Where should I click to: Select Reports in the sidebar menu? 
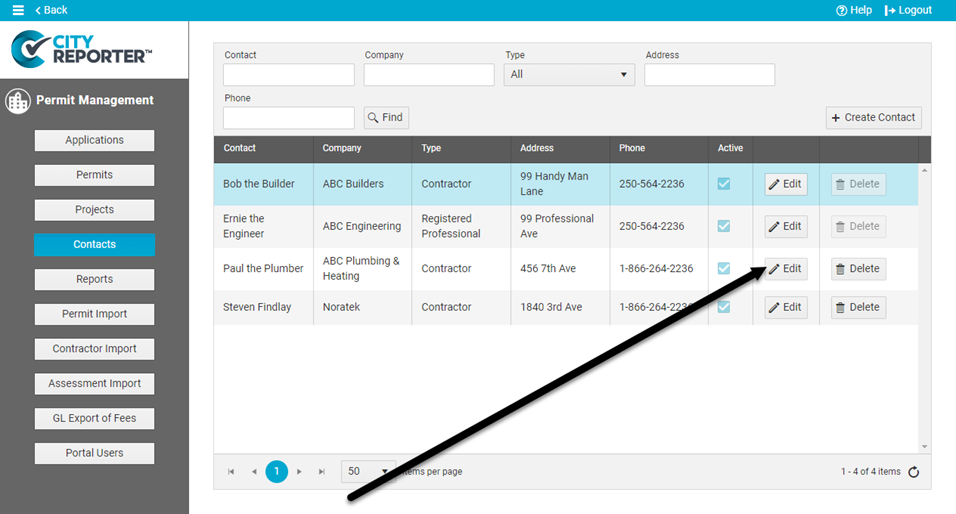[94, 279]
